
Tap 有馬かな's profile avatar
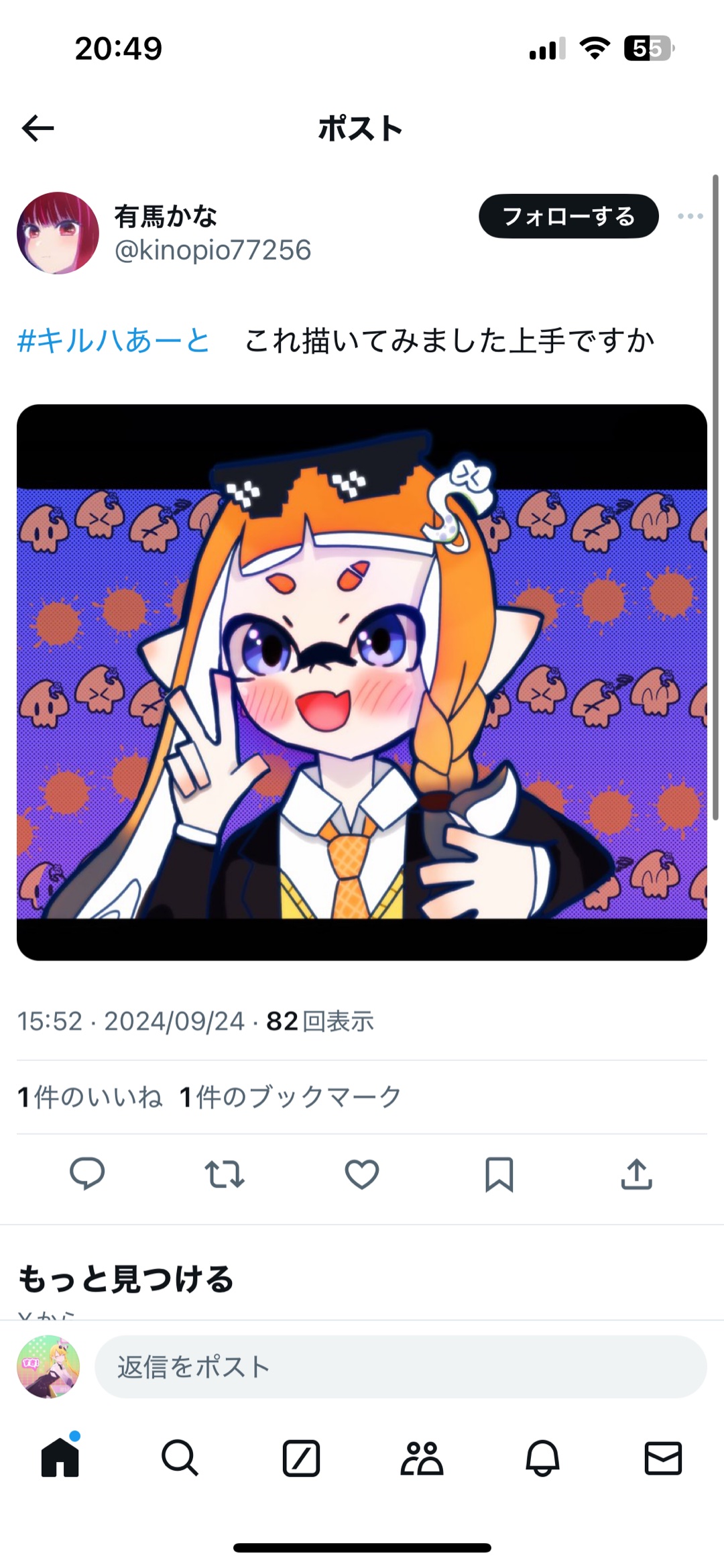[58, 233]
